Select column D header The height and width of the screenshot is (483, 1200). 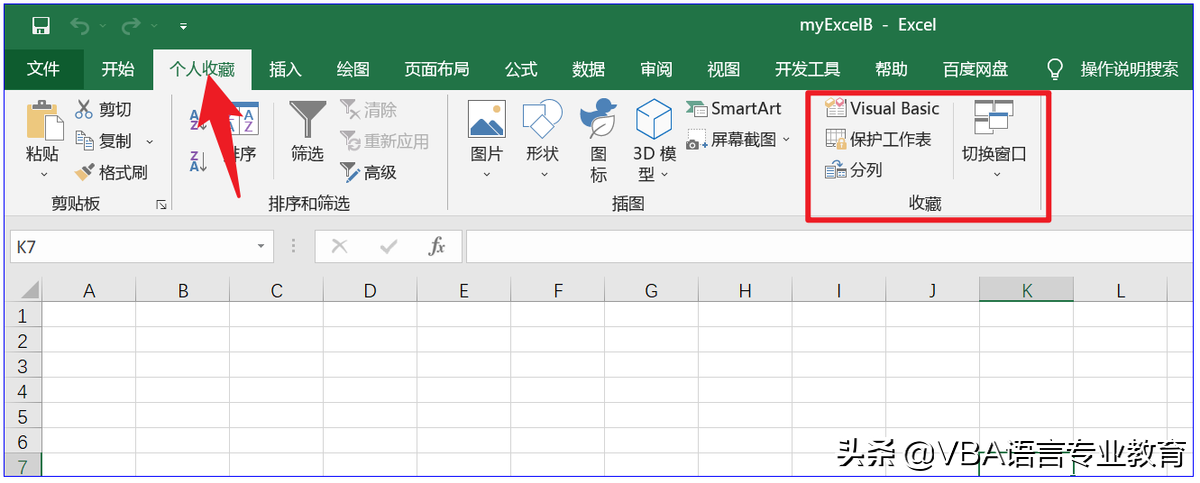pyautogui.click(x=370, y=291)
